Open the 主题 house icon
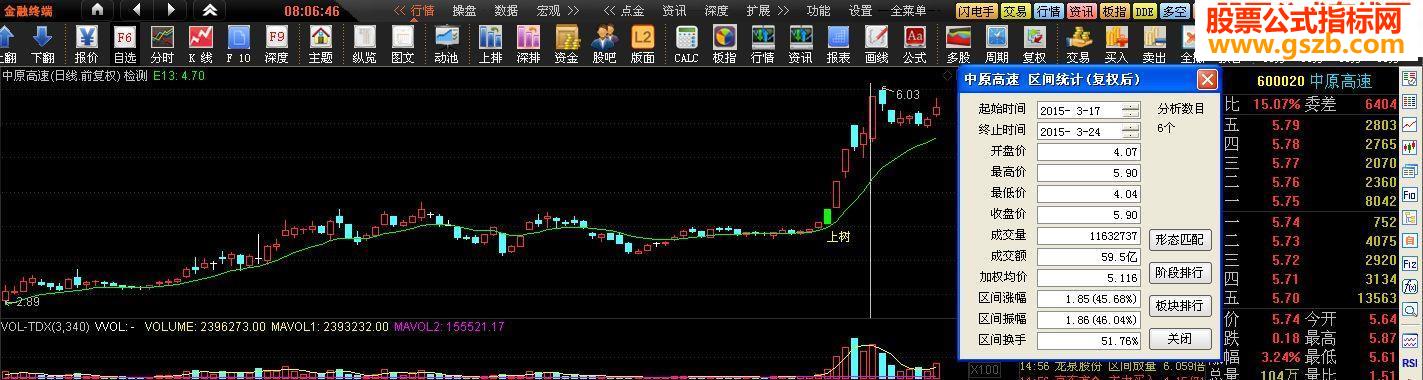Screen dimensions: 1423x380 point(320,44)
